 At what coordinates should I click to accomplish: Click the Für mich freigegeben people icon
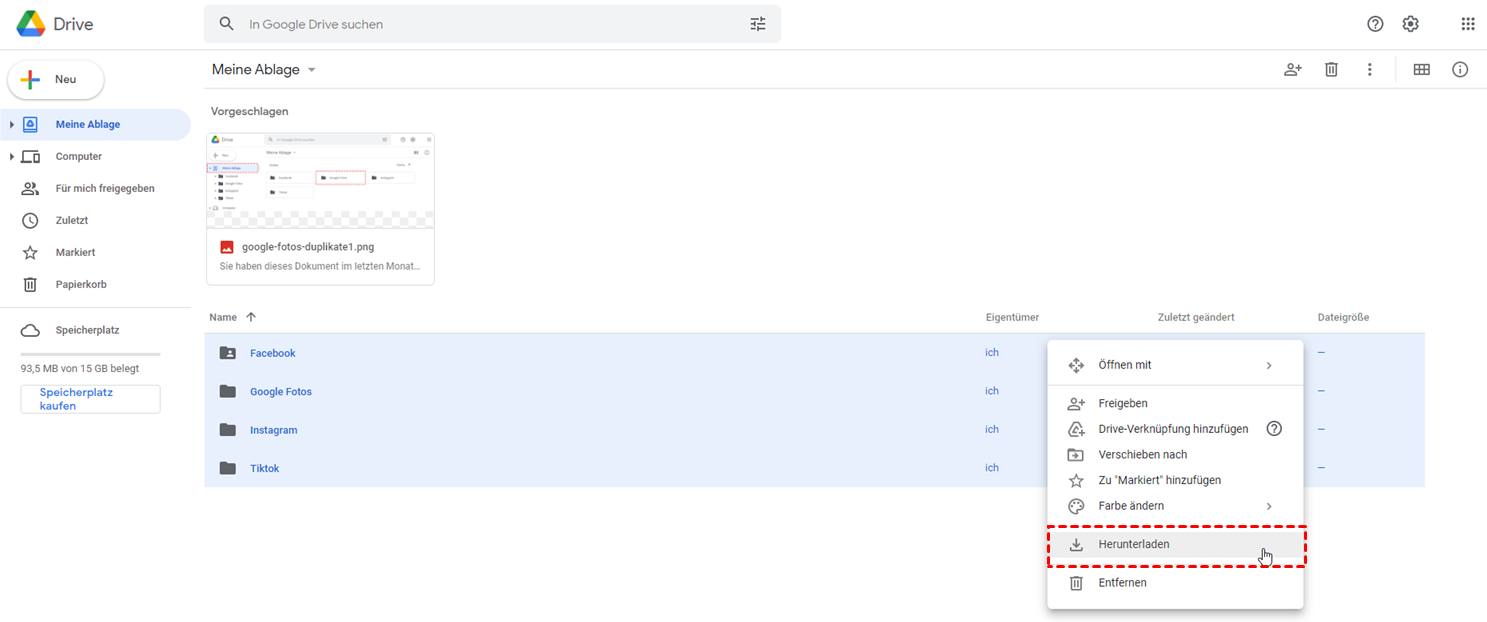30,188
